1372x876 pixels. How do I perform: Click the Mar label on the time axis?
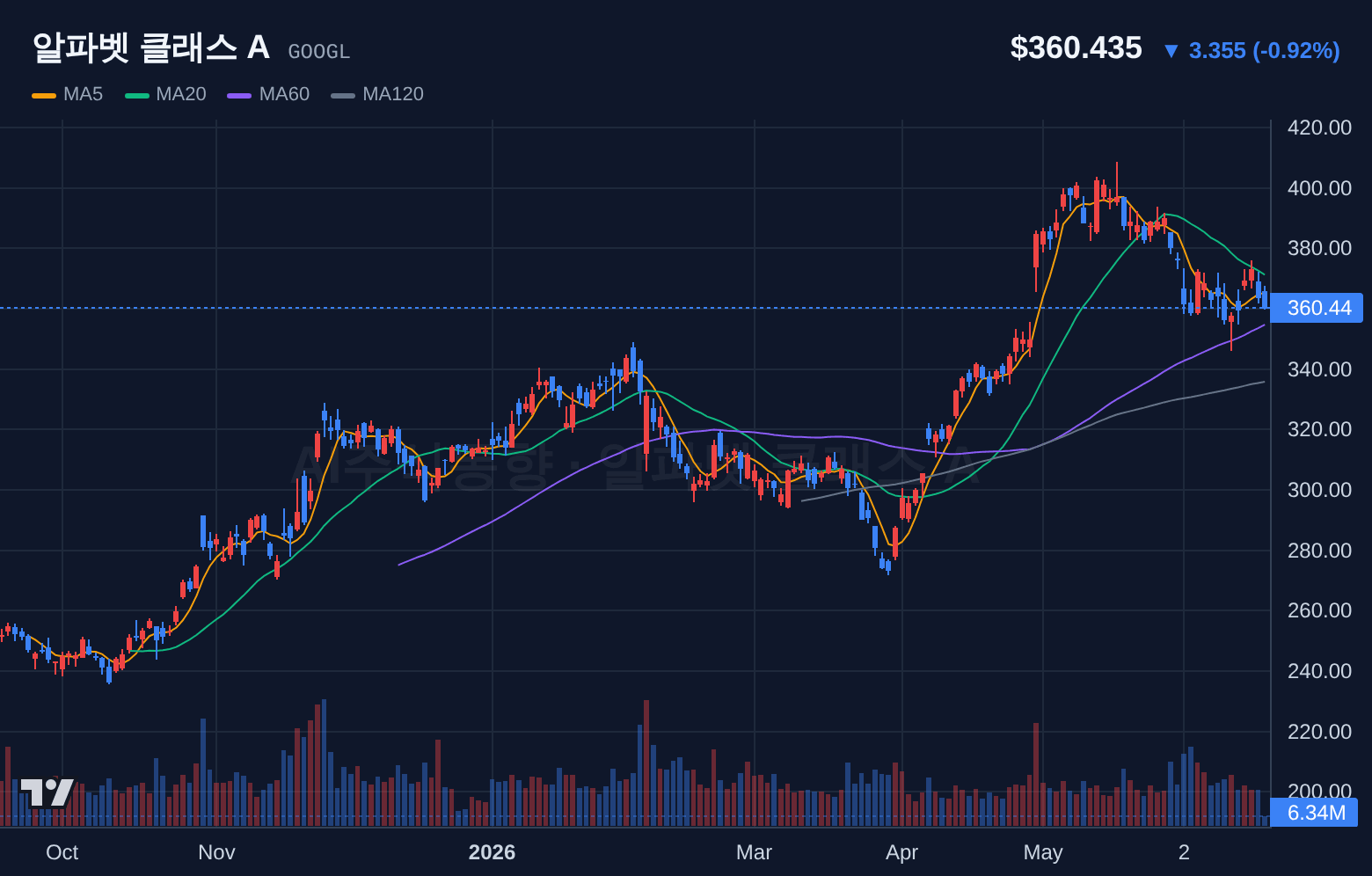[x=754, y=852]
